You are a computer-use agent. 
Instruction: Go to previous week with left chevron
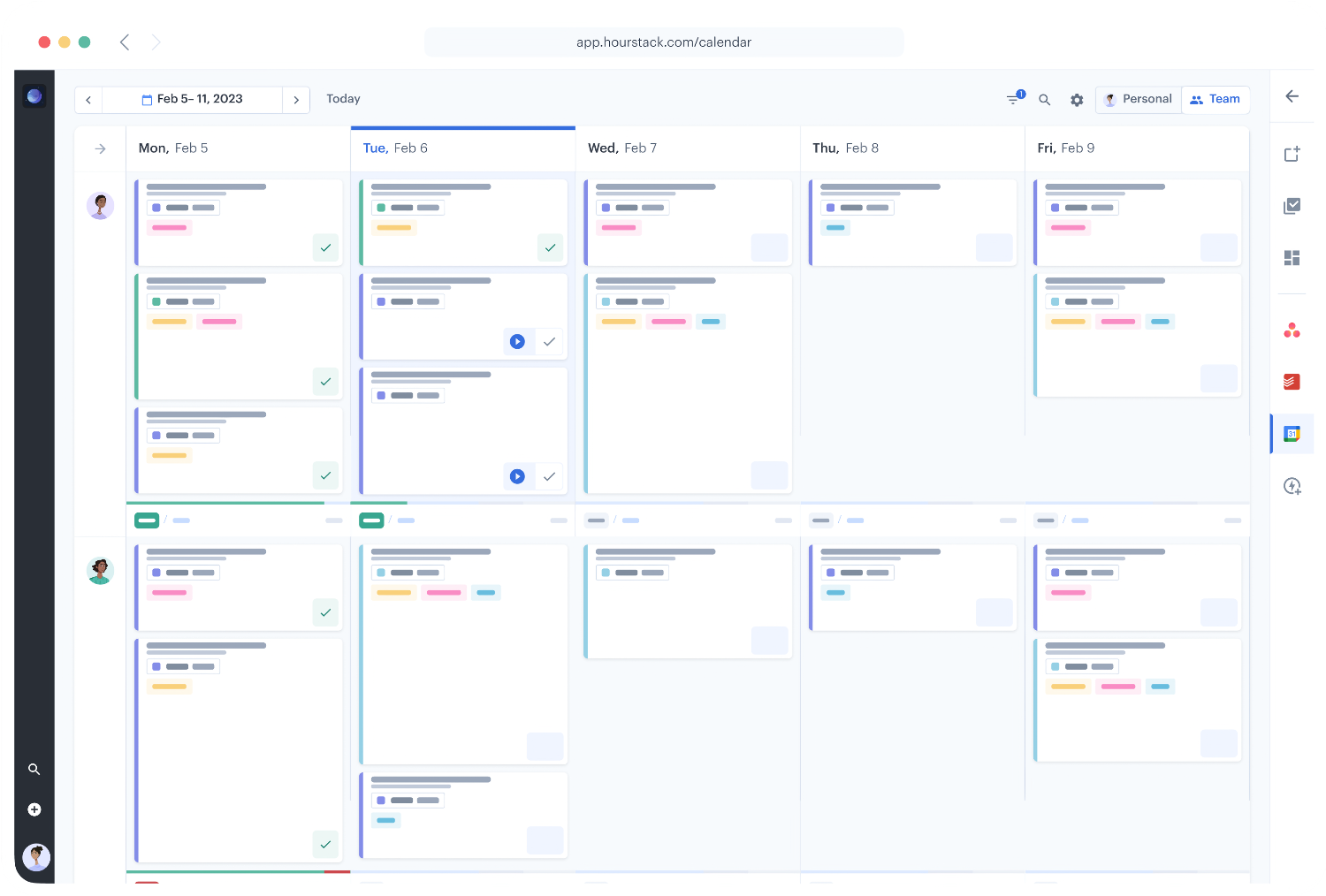coord(88,100)
